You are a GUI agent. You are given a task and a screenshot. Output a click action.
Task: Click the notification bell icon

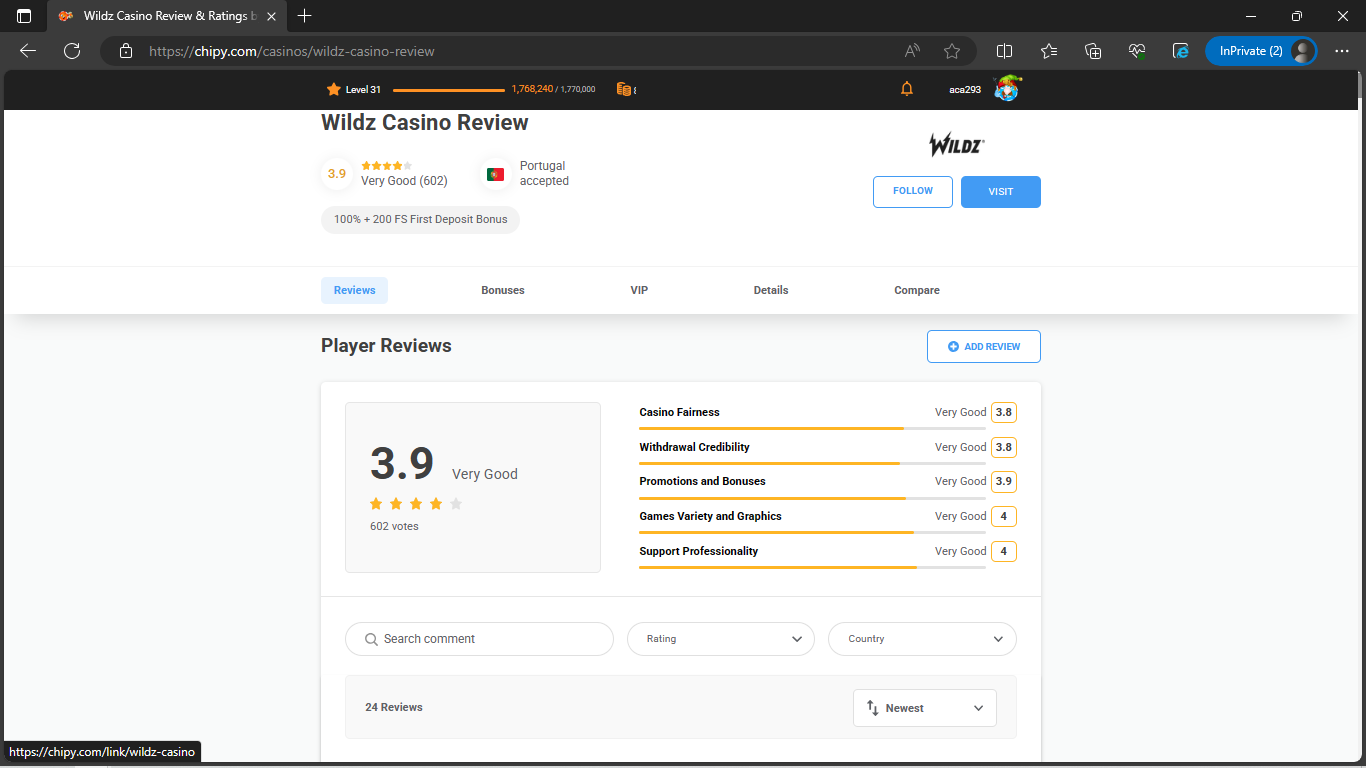click(x=907, y=89)
